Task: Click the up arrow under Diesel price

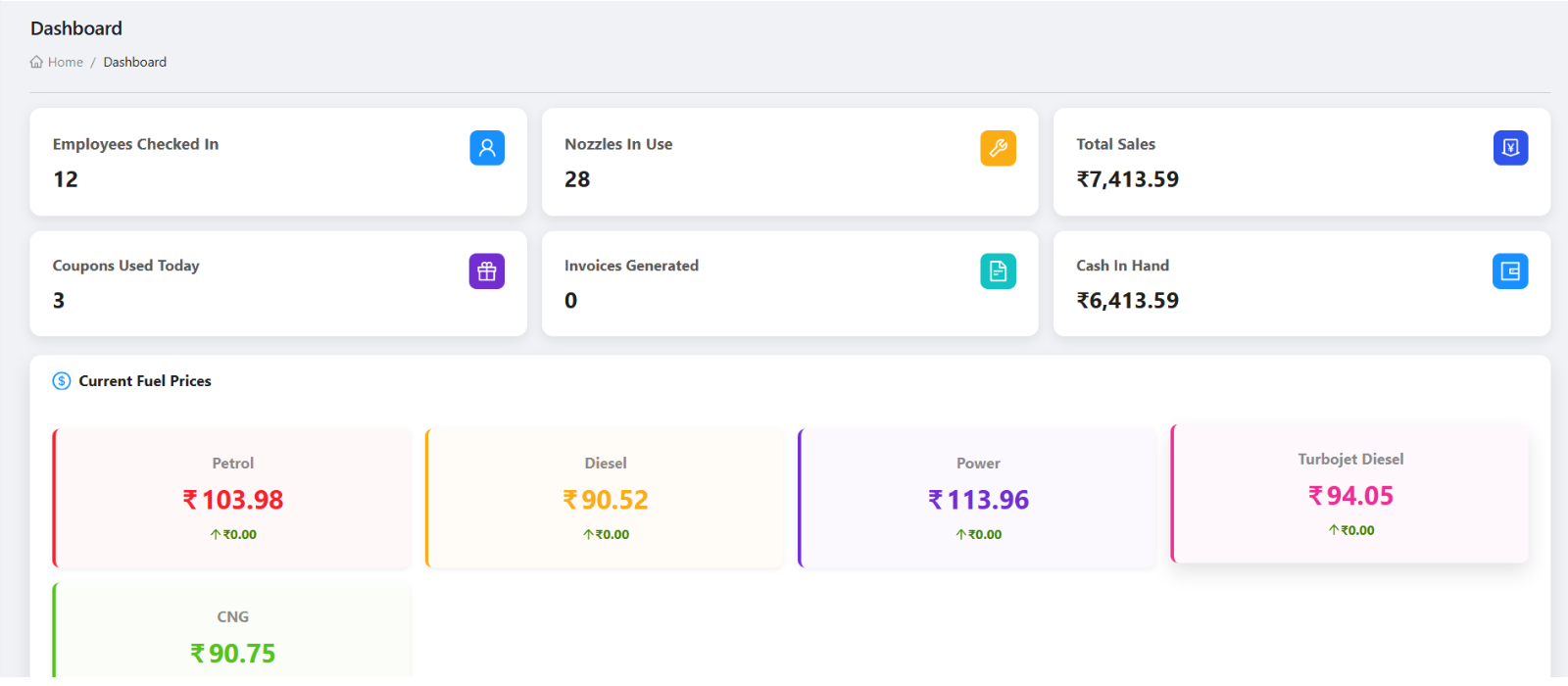Action: (x=588, y=535)
